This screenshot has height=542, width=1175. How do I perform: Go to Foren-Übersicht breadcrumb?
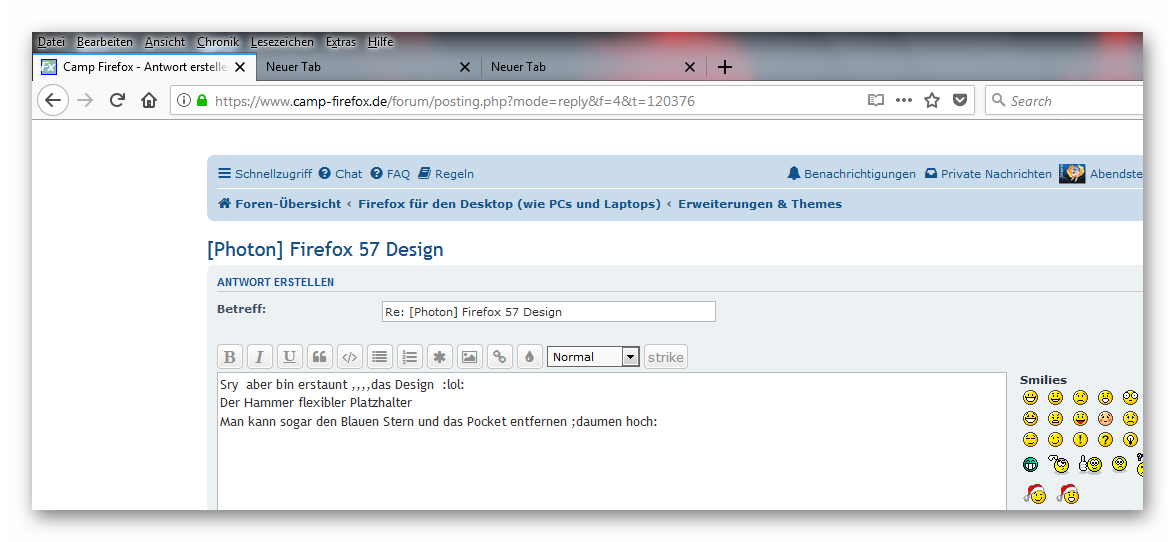(279, 204)
